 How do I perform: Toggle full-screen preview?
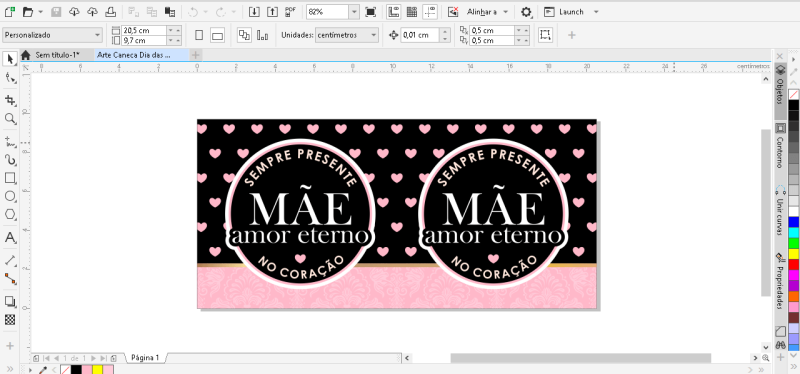tap(371, 11)
